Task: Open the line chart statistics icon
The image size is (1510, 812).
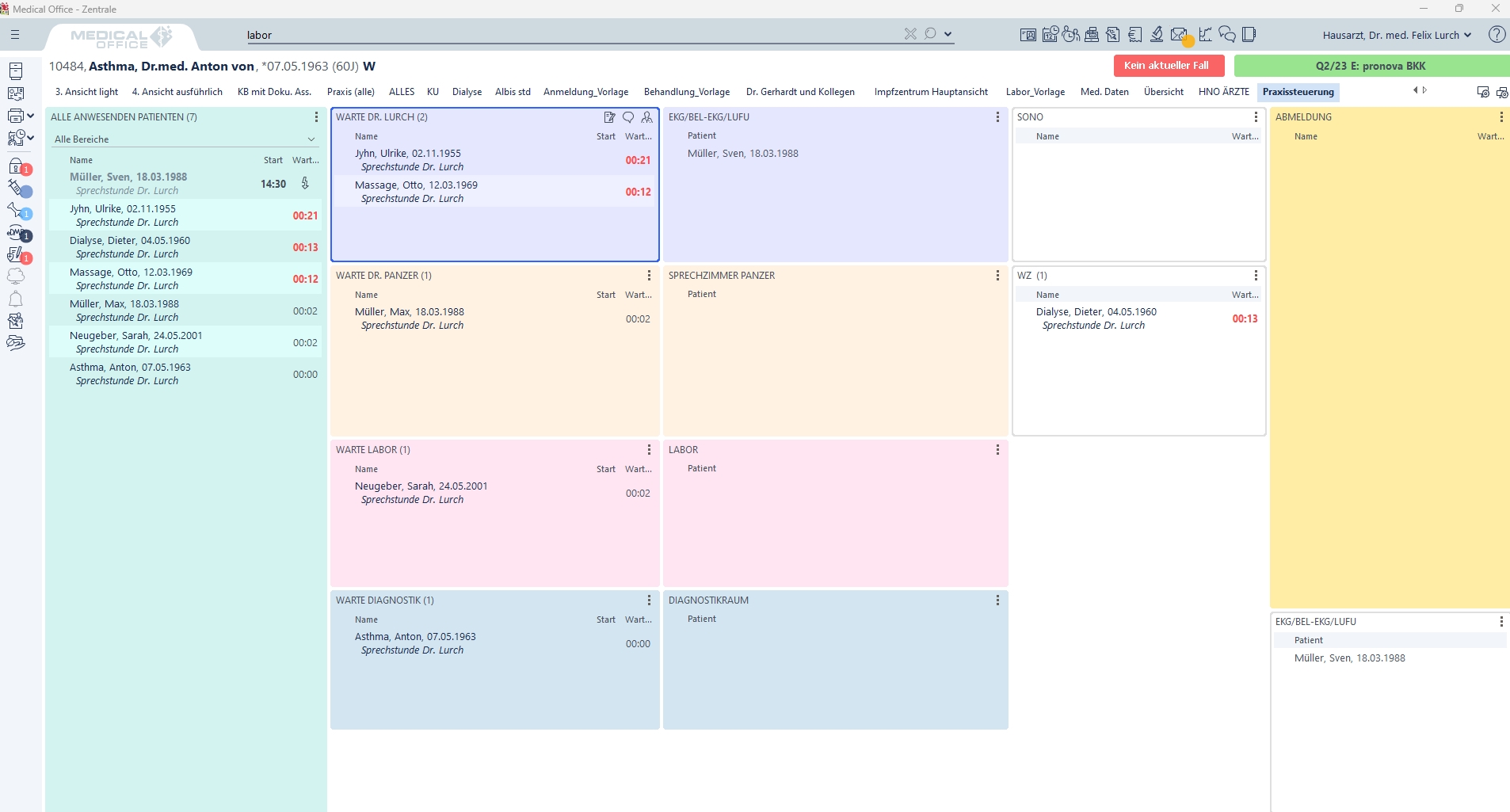Action: click(x=1205, y=34)
